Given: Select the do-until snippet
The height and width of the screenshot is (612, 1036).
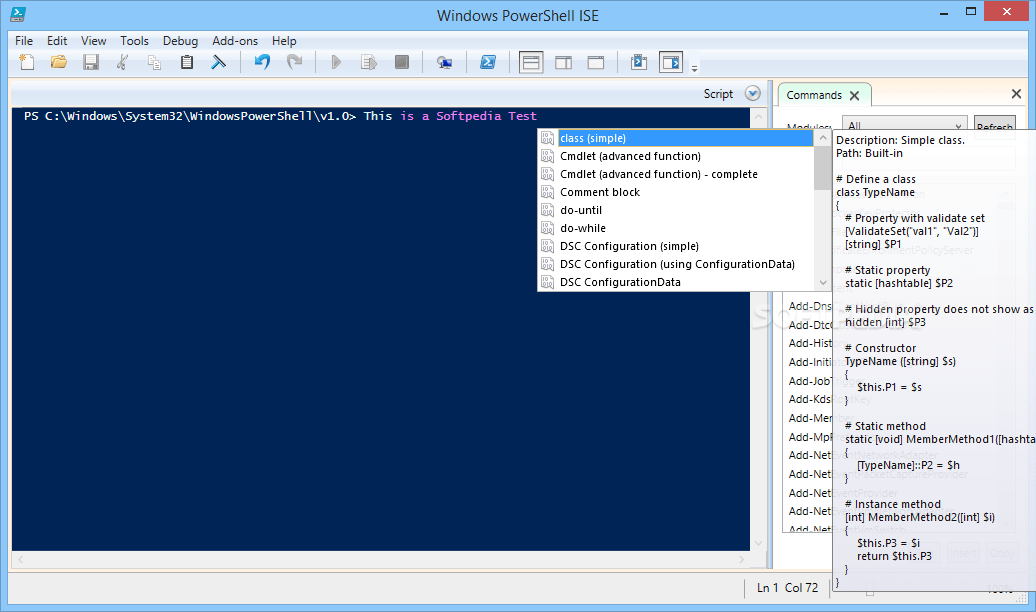Looking at the screenshot, I should tap(676, 210).
